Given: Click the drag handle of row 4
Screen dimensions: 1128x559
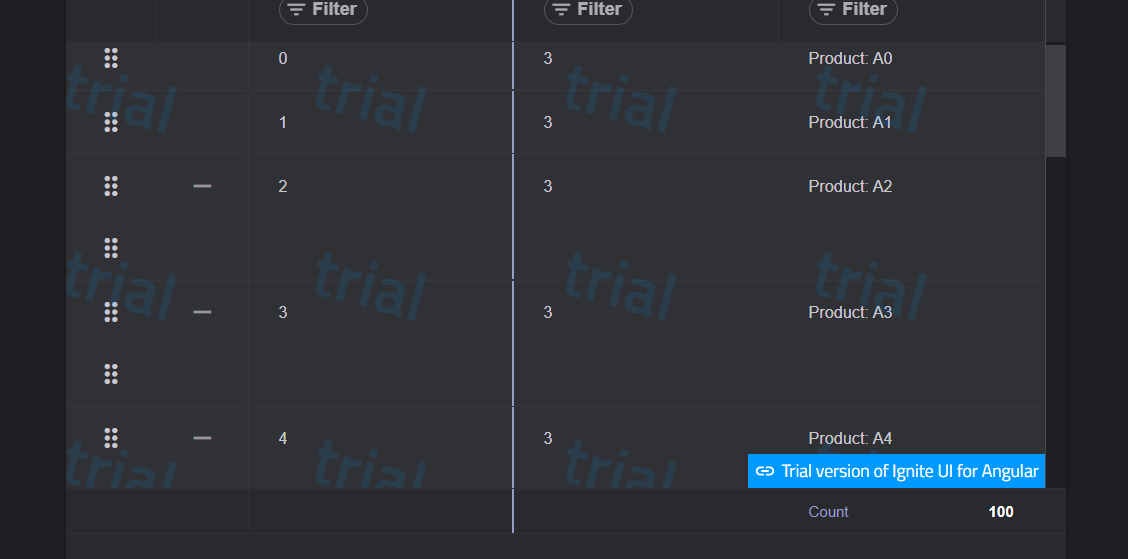Looking at the screenshot, I should click(x=111, y=437).
